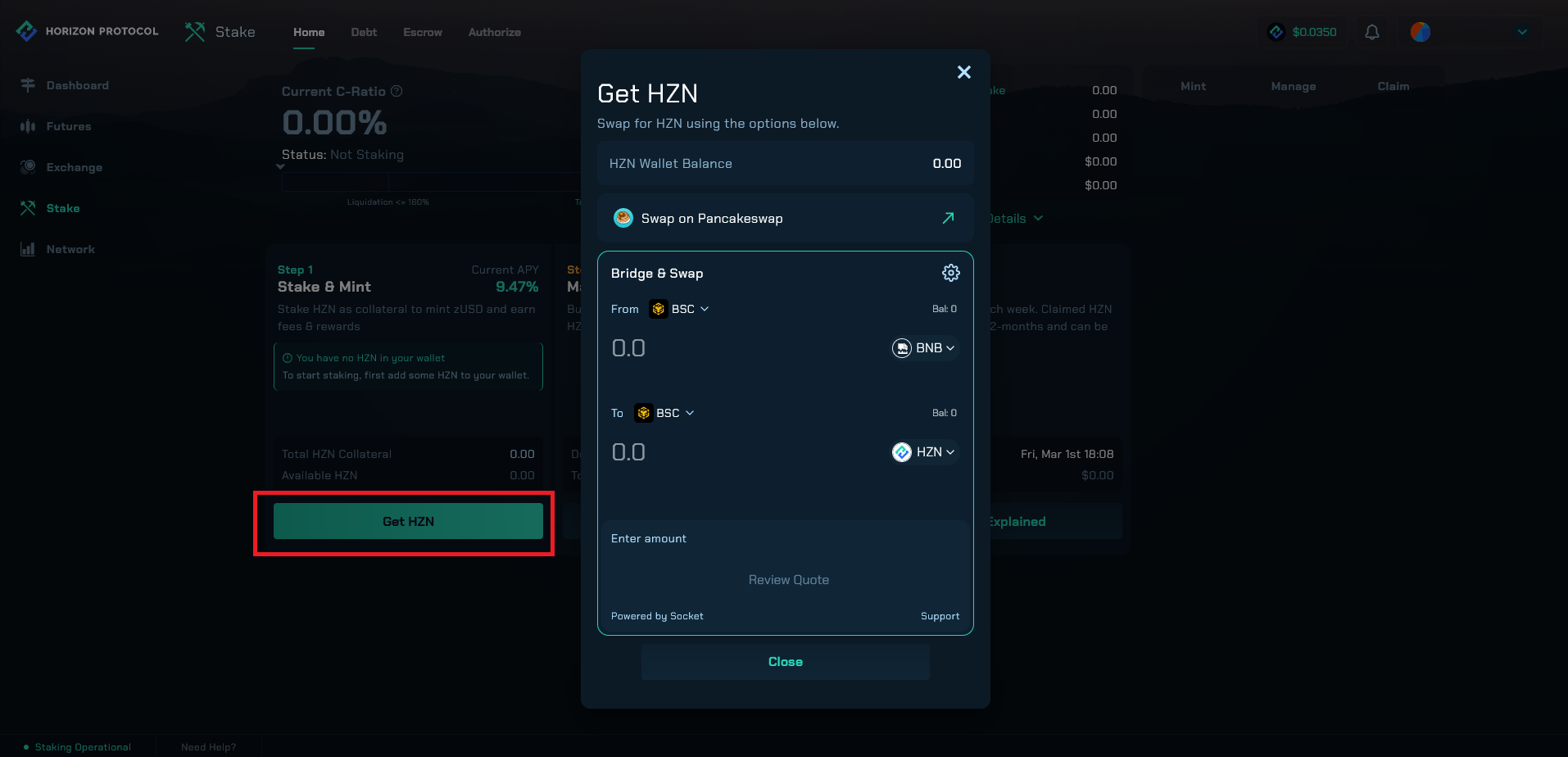This screenshot has height=757, width=1568.
Task: Click the Futures sidebar icon
Action: (28, 126)
